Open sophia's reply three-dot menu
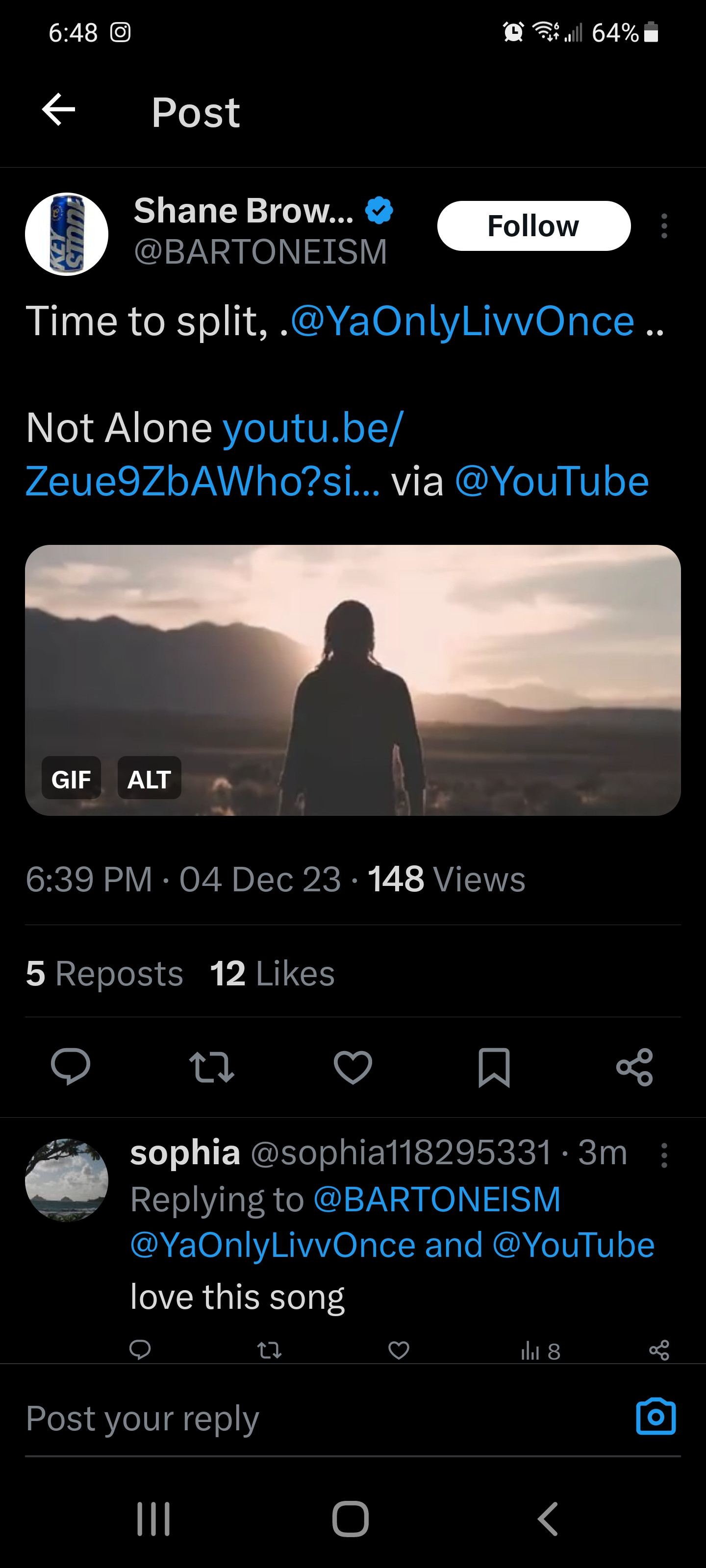 [x=664, y=1155]
